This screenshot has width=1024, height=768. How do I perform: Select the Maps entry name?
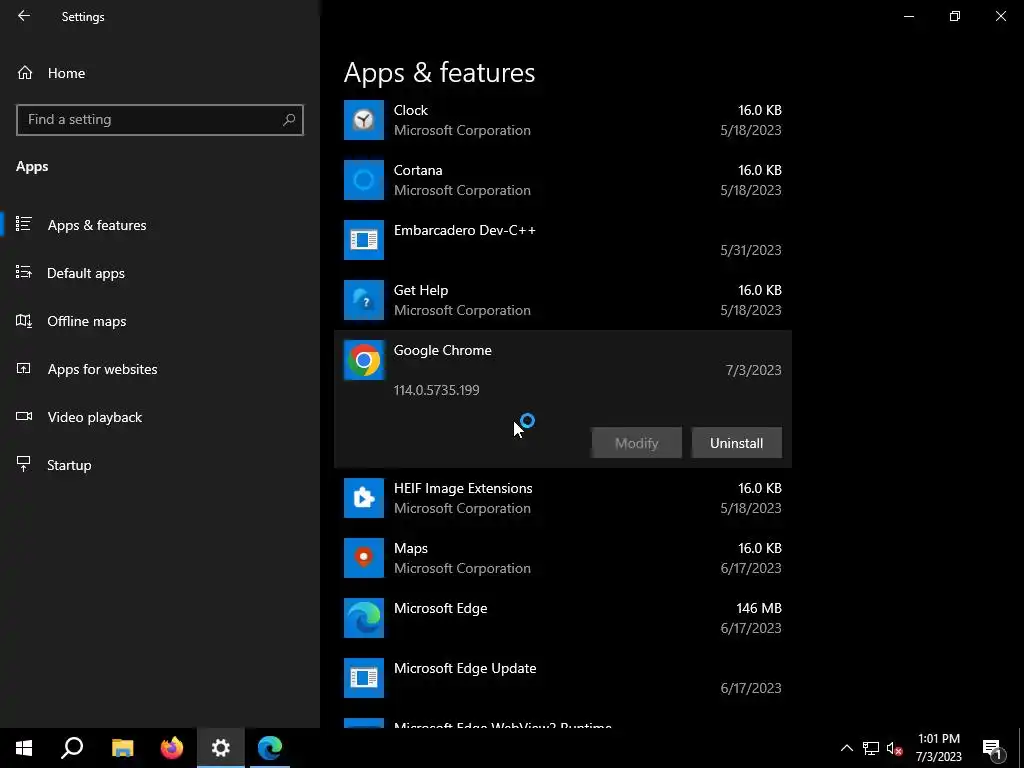(411, 549)
